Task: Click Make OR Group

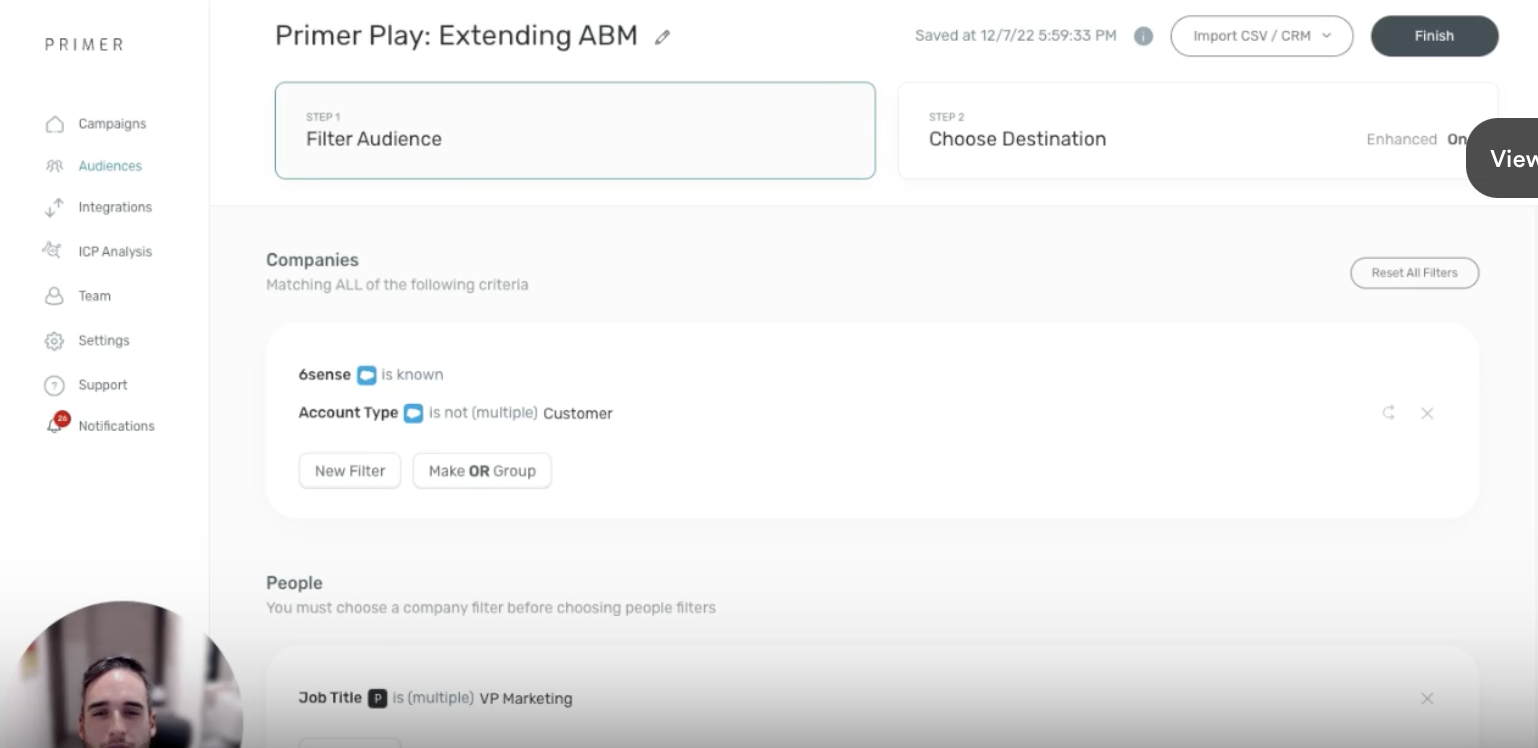Action: coord(482,471)
